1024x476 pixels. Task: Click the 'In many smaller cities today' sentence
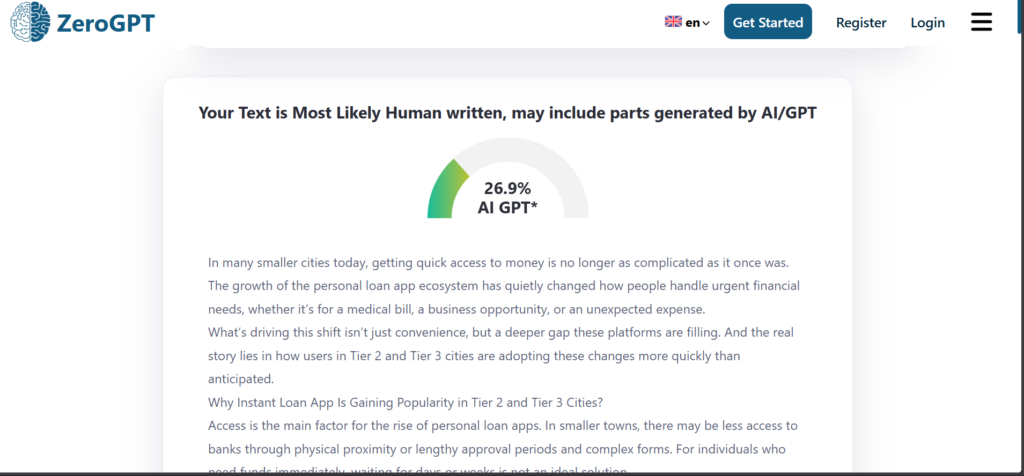[499, 262]
